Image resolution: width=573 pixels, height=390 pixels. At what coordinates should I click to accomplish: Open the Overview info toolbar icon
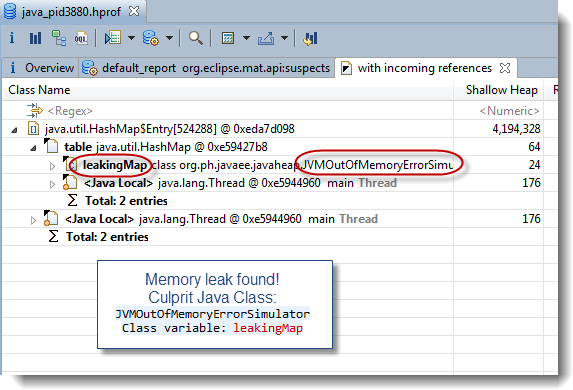tap(12, 38)
